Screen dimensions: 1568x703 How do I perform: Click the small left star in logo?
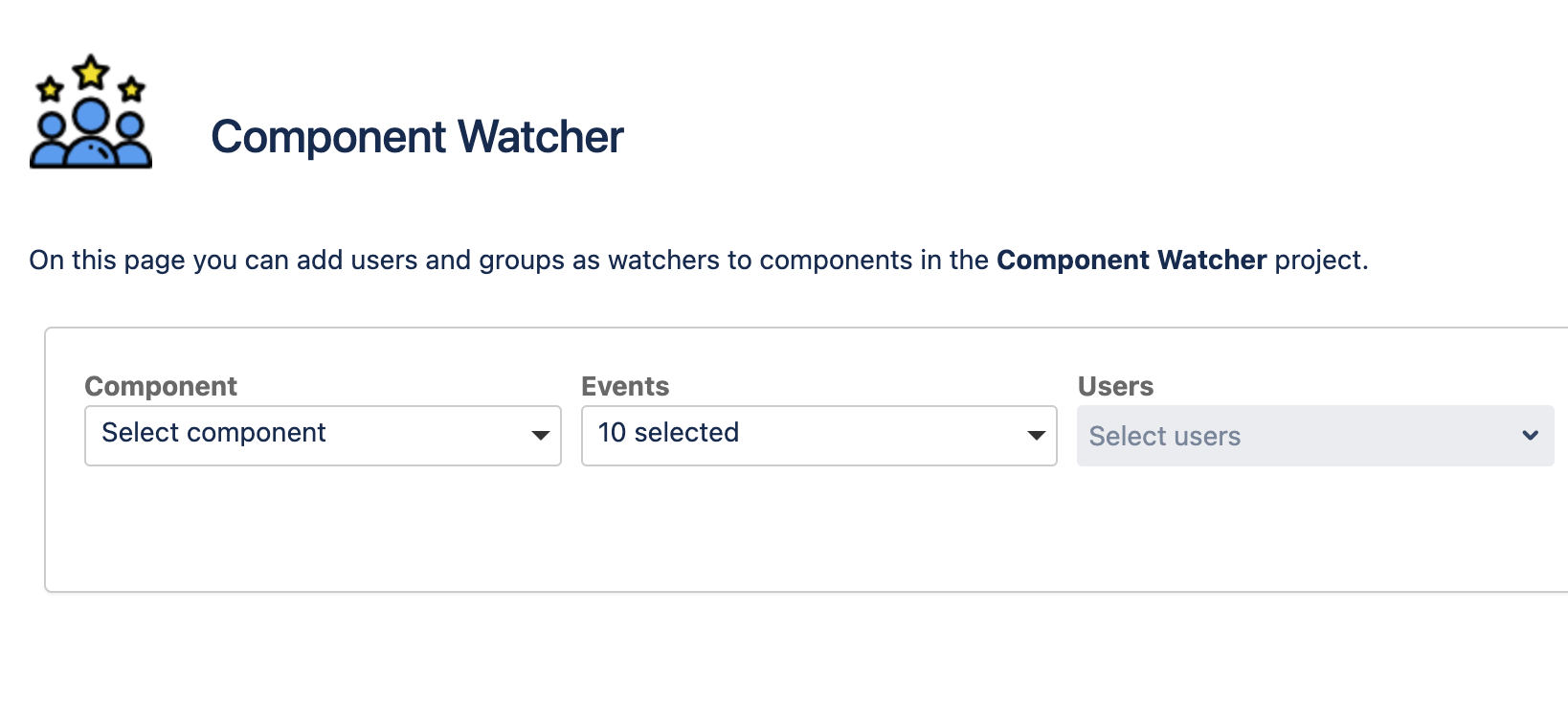coord(50,90)
